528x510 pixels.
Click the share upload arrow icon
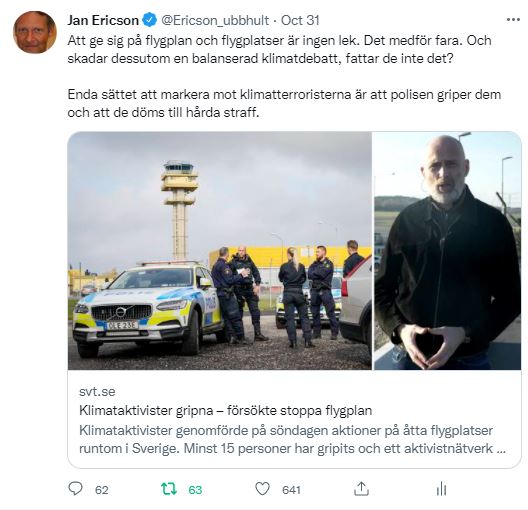(361, 489)
